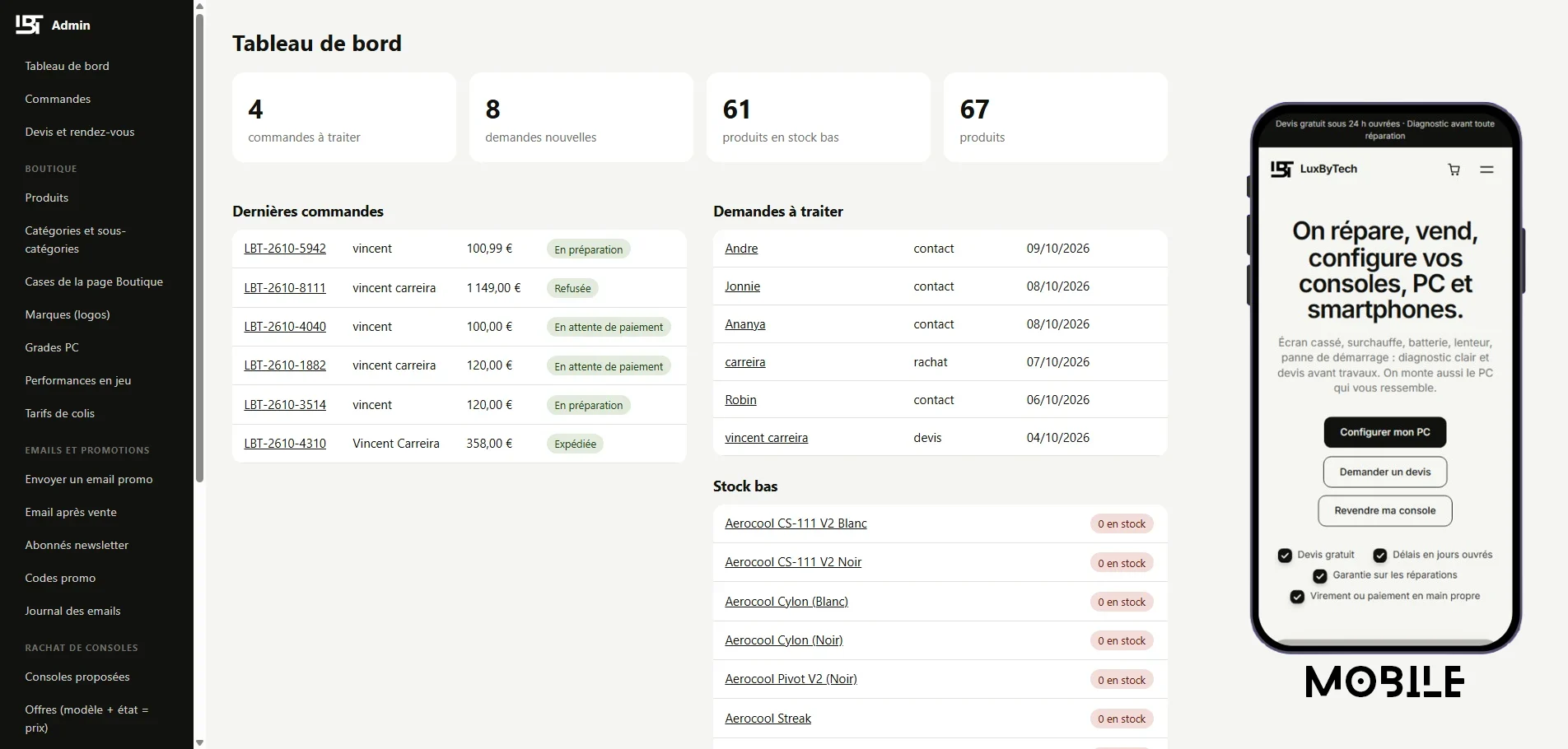Image resolution: width=1568 pixels, height=749 pixels.
Task: Open Aerocool Streak product
Action: pyautogui.click(x=768, y=719)
